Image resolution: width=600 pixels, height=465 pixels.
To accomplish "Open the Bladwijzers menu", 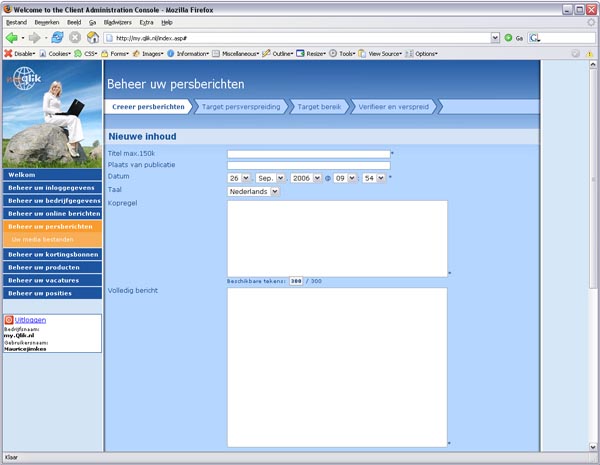I will coord(118,21).
